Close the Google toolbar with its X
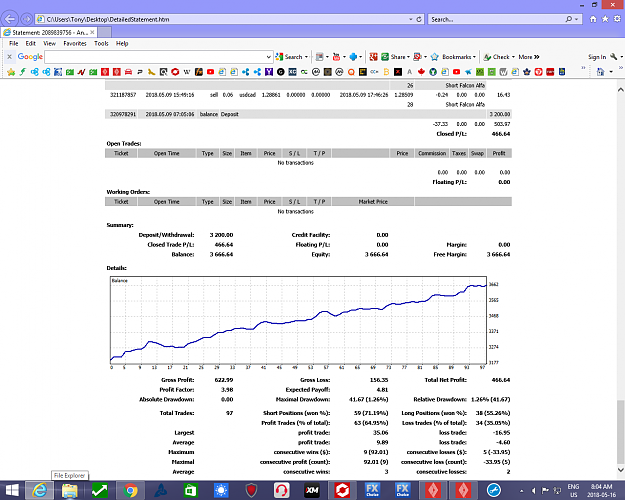Viewport: 625px width, 500px height. coord(9,57)
